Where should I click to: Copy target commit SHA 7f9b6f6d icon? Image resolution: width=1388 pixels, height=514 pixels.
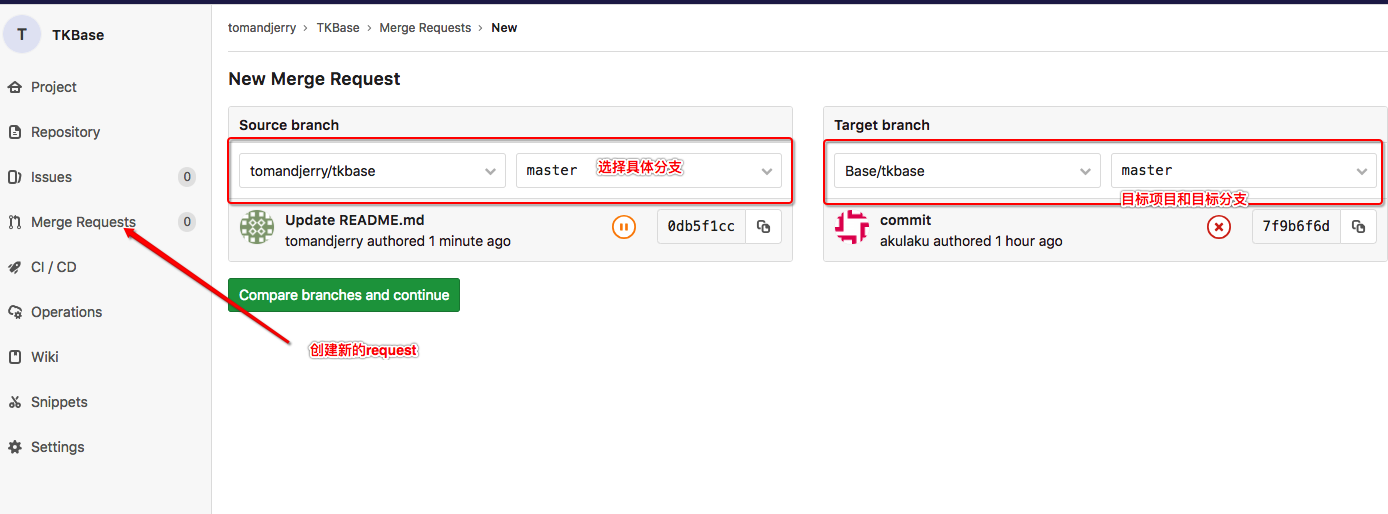[x=1358, y=227]
